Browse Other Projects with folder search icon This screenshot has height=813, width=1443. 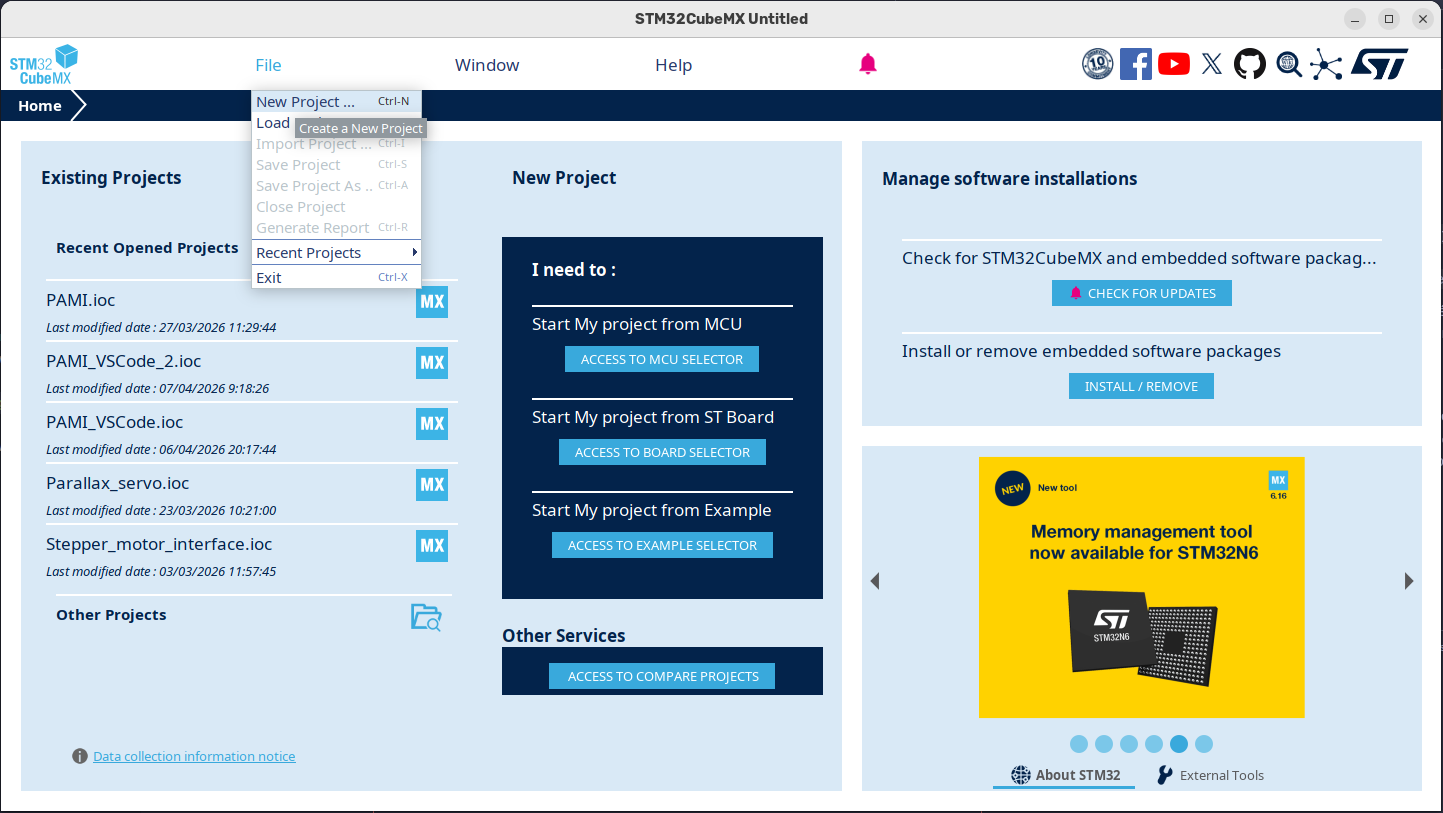(x=426, y=617)
